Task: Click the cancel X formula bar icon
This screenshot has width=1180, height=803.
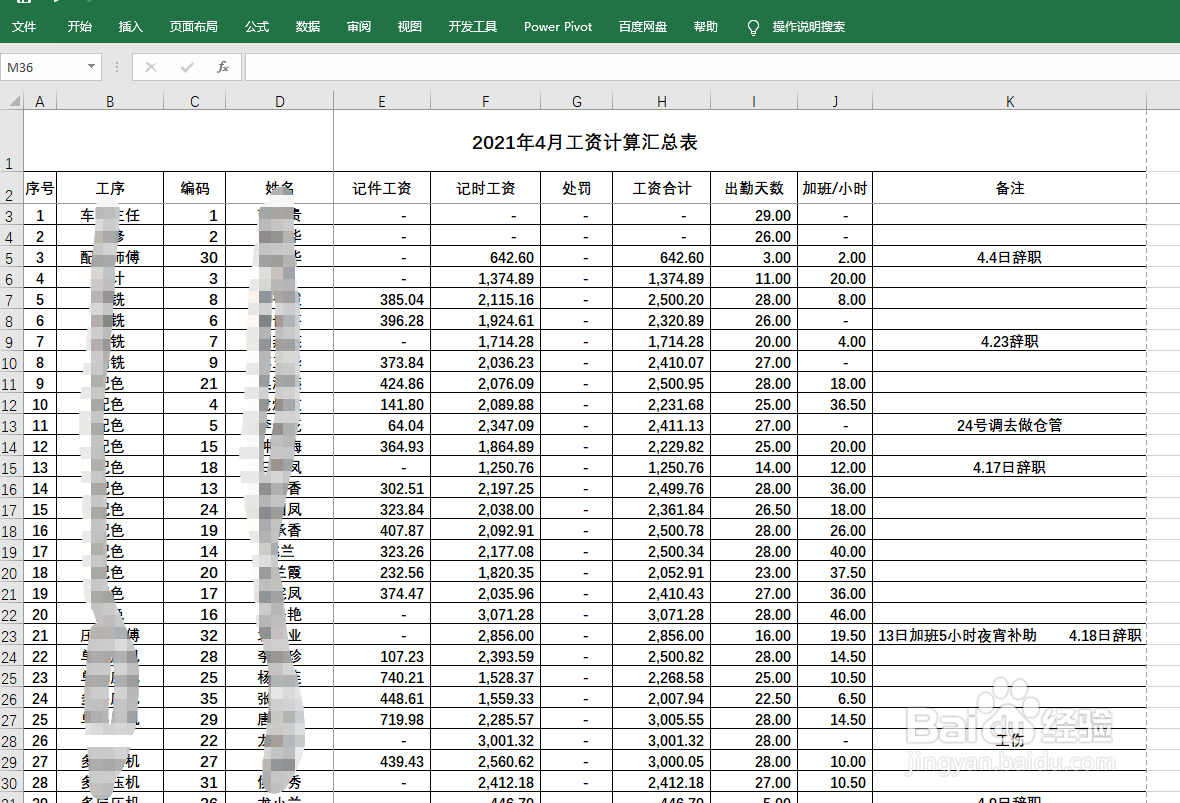Action: tap(151, 67)
